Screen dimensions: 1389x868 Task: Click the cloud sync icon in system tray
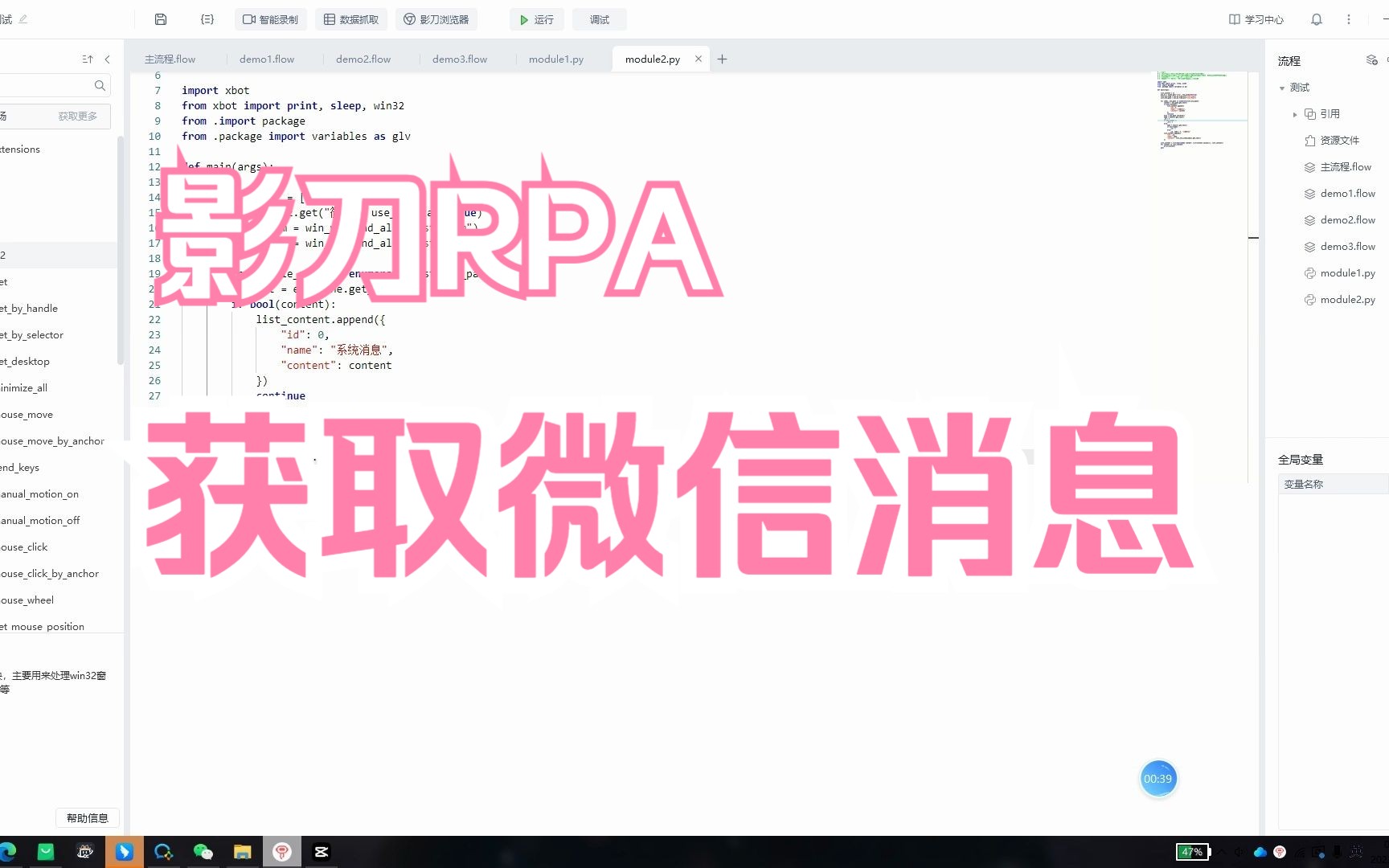[x=1260, y=852]
